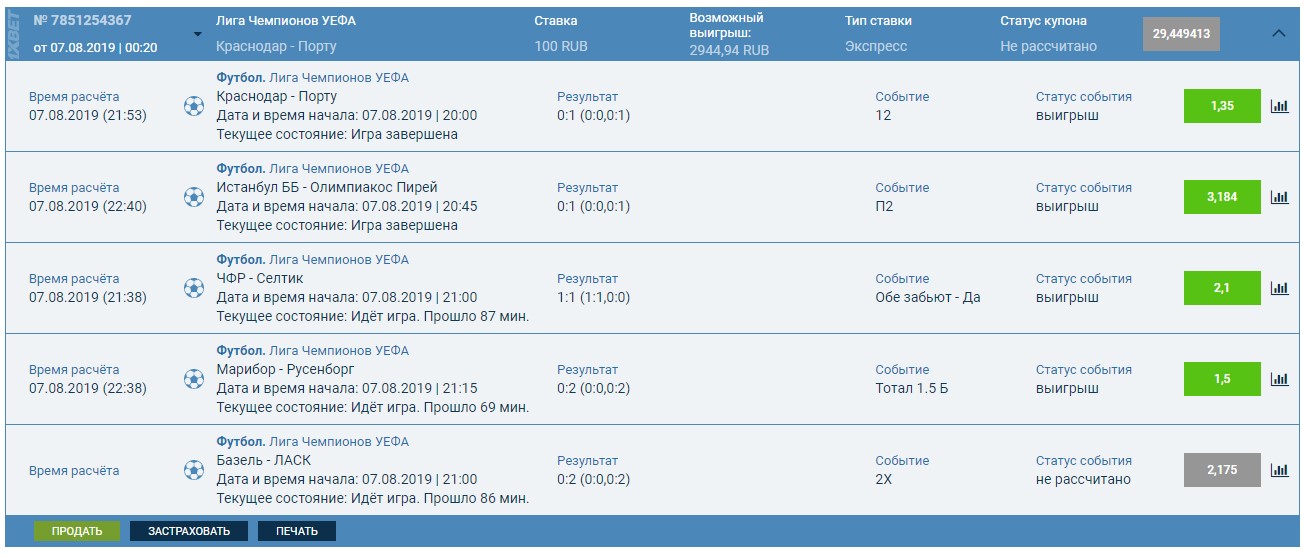Select the green 3,184 odds box
This screenshot has width=1305, height=557.
pos(1222,197)
